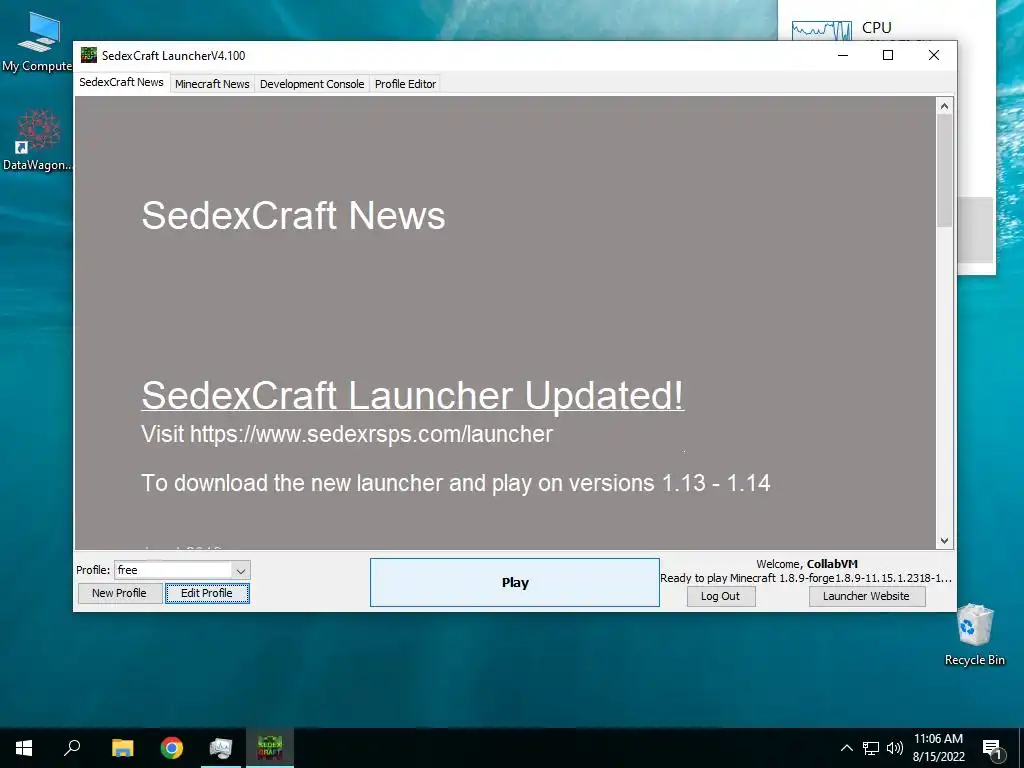This screenshot has height=768, width=1024.
Task: Click the news pane scrollbar thumb
Action: [944, 171]
